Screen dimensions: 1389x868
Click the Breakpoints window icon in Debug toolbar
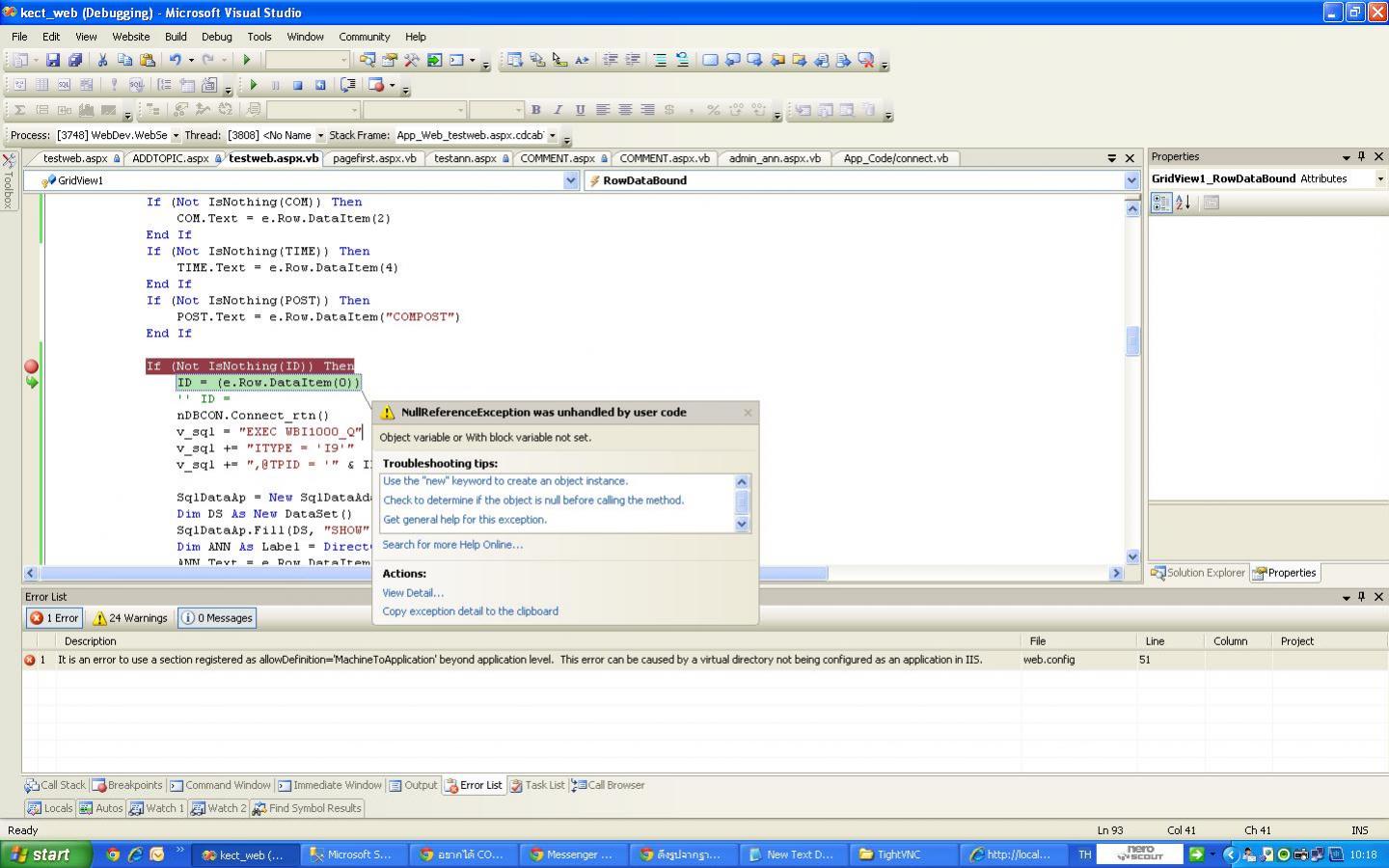click(x=376, y=85)
